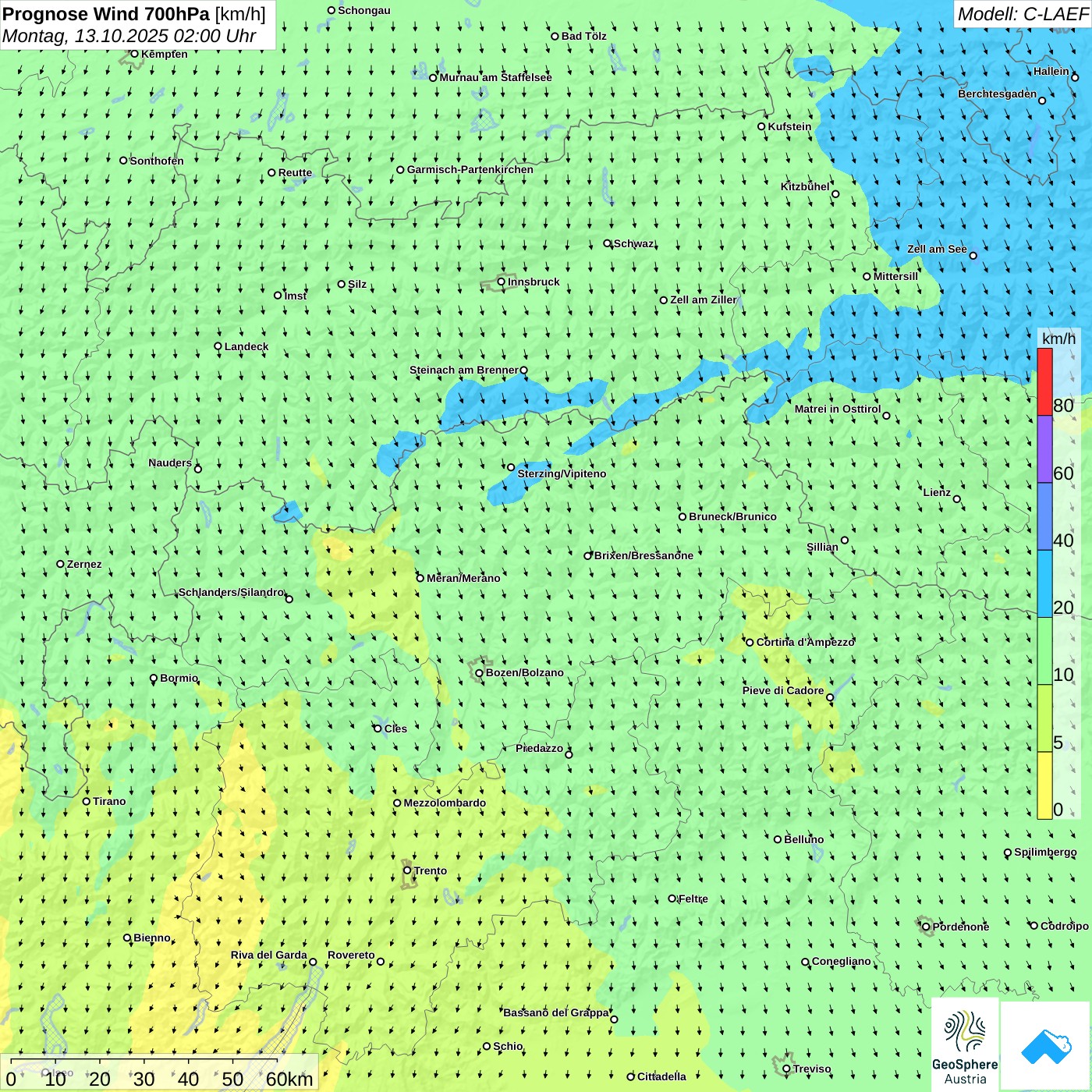Viewport: 1092px width, 1092px height.
Task: Click the 'Conegliano' town label
Action: click(842, 961)
